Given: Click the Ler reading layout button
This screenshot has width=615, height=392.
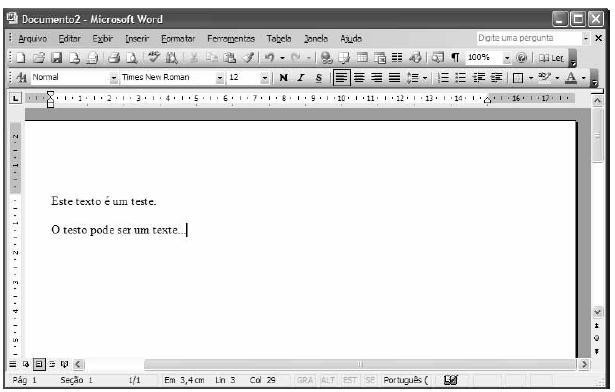Looking at the screenshot, I should [551, 58].
